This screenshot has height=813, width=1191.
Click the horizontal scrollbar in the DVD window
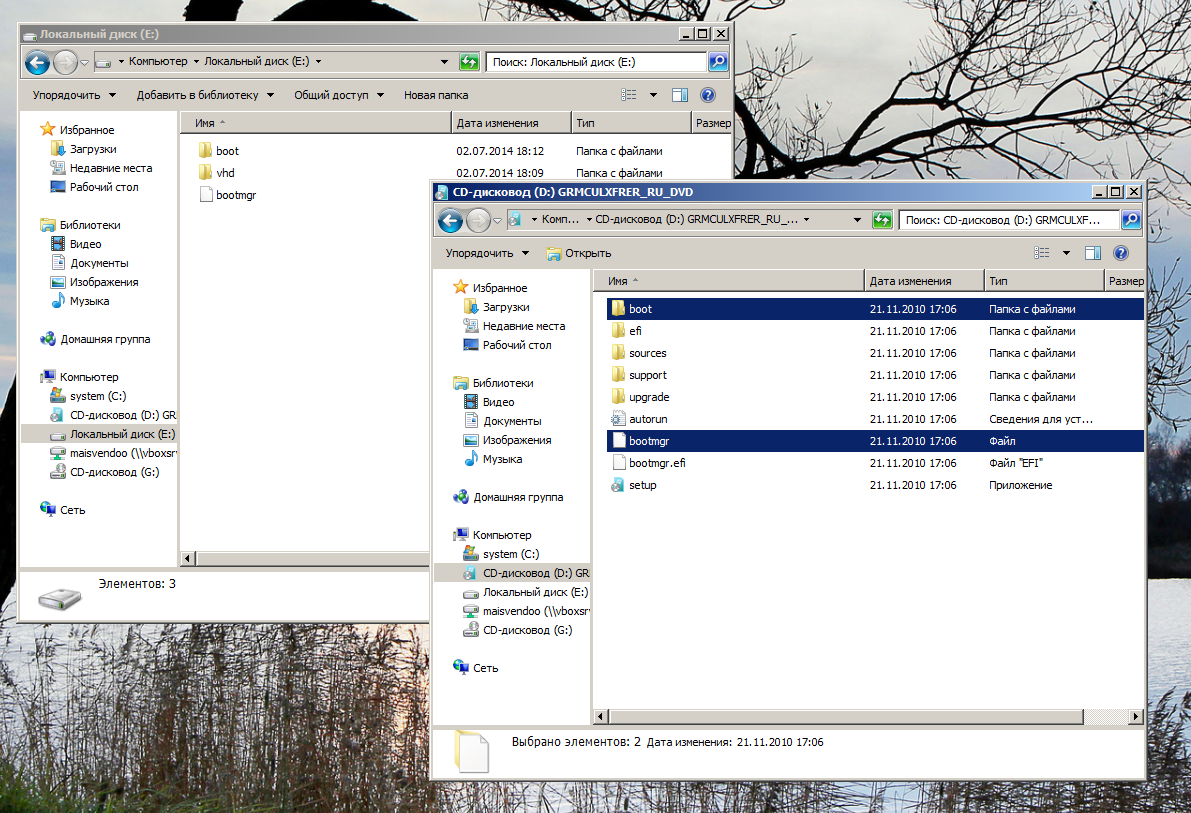click(x=840, y=717)
